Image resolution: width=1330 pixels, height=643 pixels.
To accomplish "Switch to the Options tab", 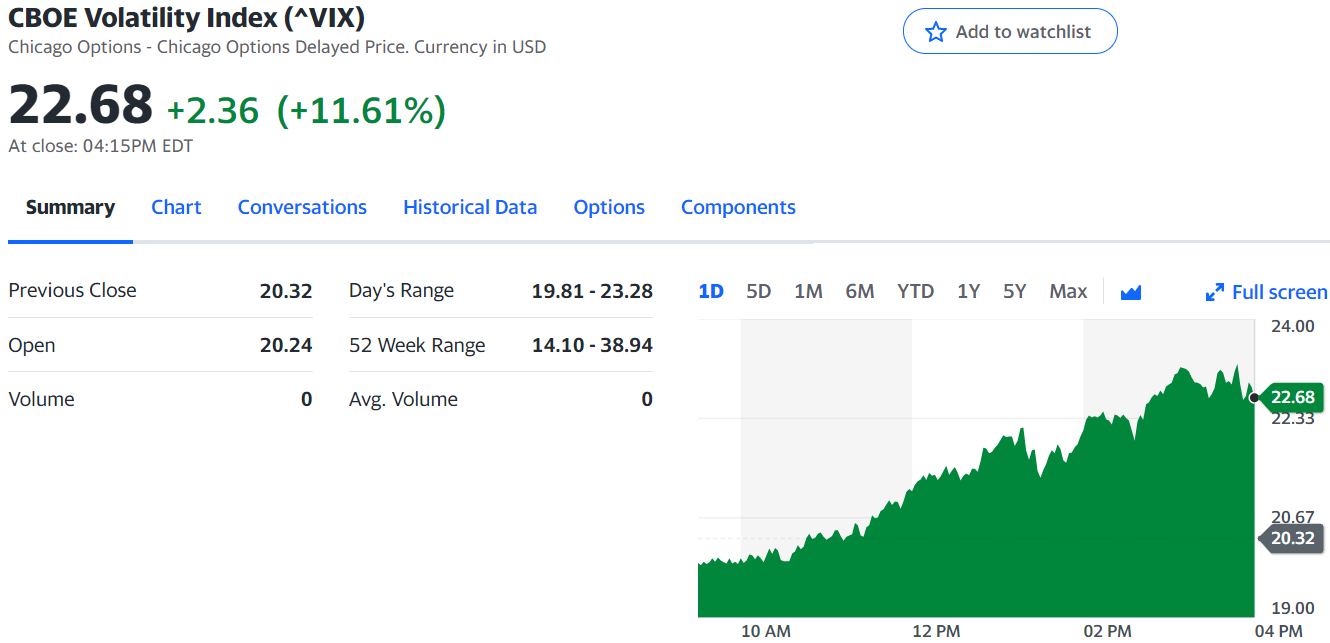I will (609, 207).
